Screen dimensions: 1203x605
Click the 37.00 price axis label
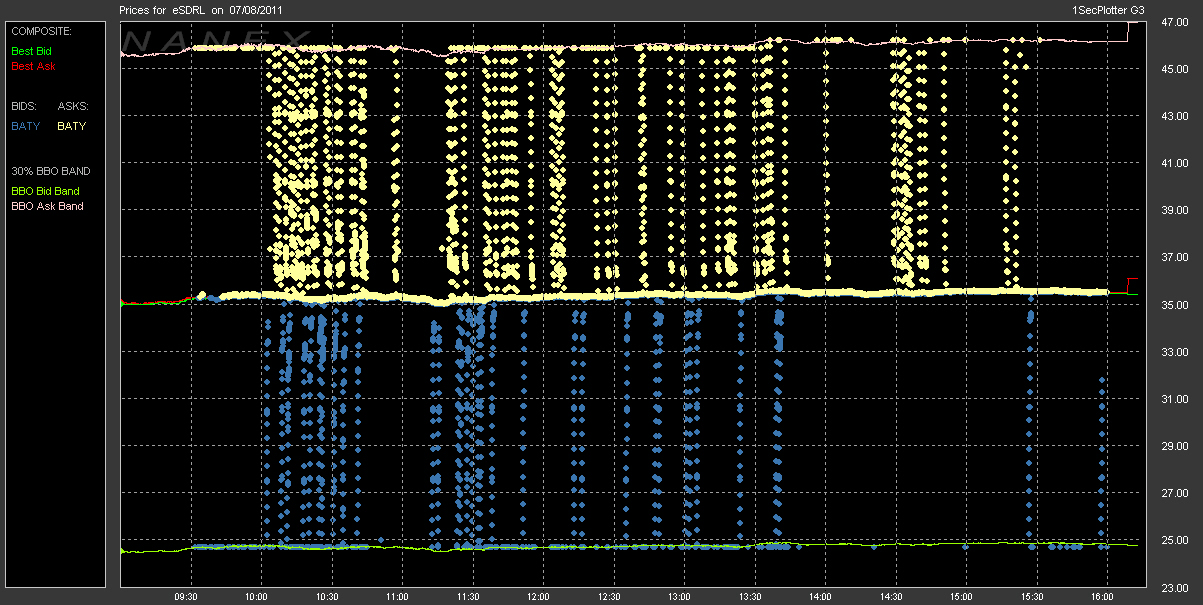(x=1174, y=258)
